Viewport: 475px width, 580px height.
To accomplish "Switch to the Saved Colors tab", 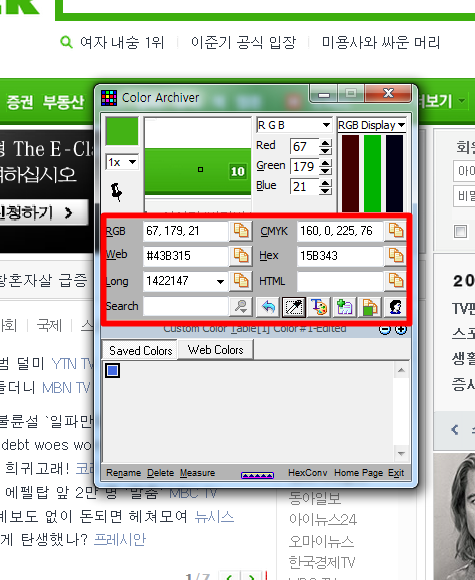I will pos(140,350).
